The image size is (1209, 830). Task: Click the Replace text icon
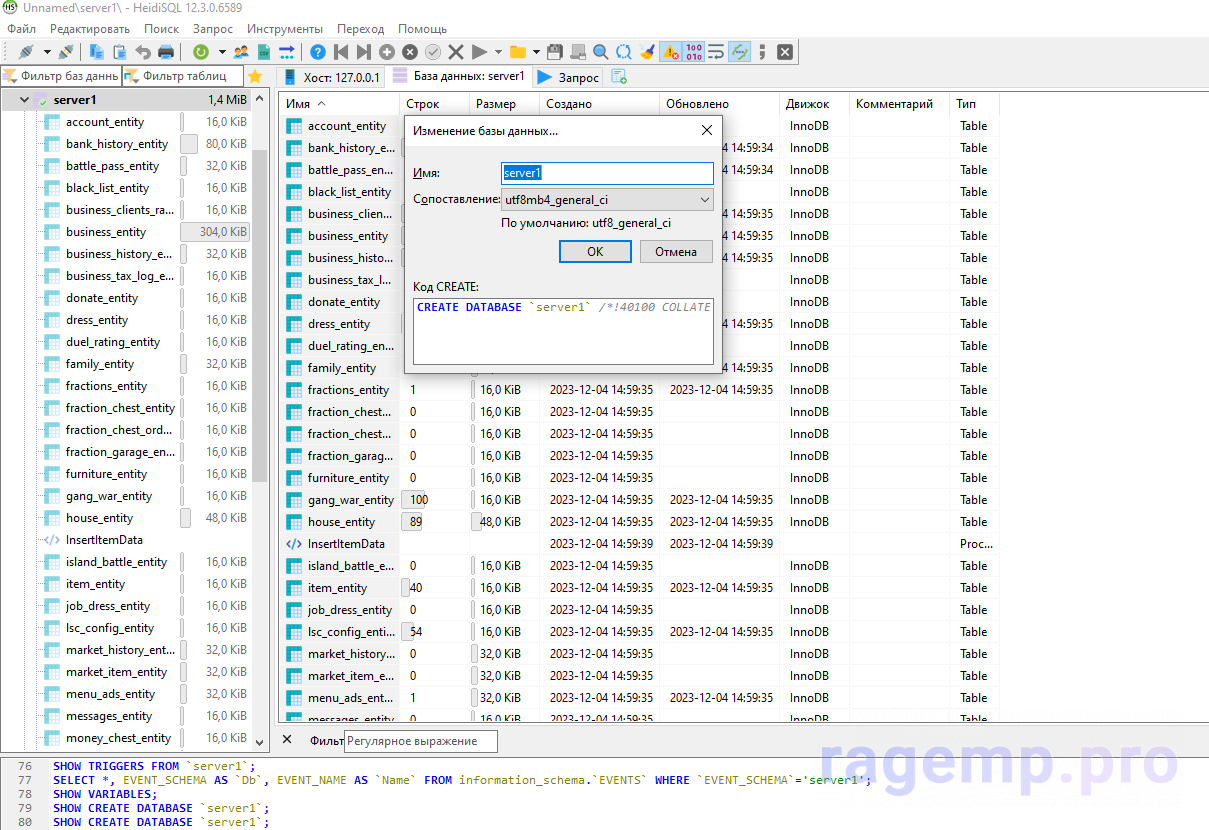click(624, 52)
